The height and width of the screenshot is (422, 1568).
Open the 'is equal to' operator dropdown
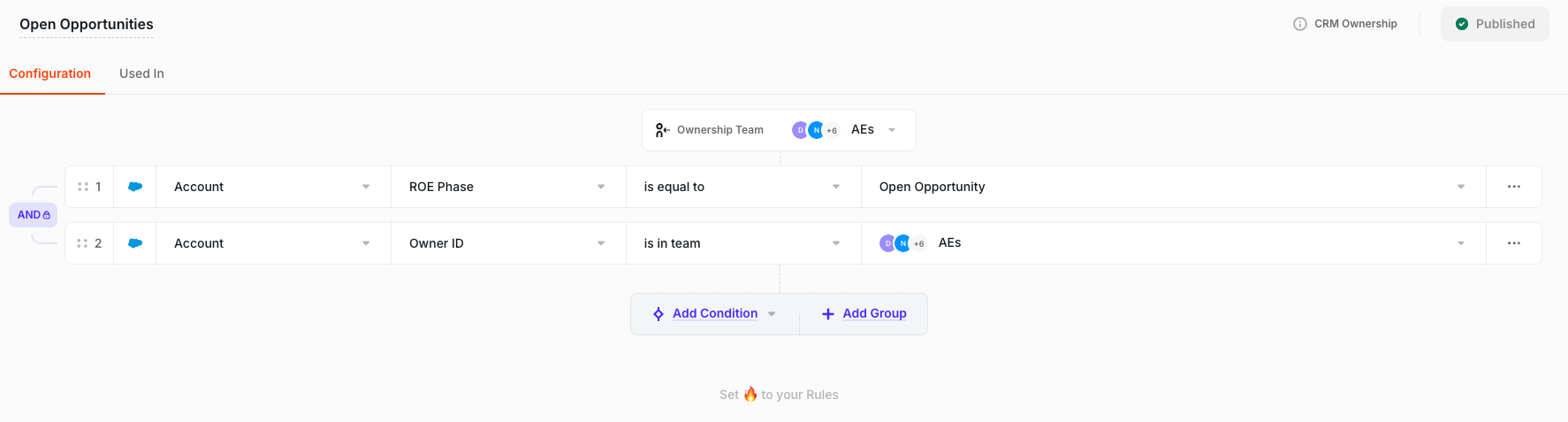pos(743,187)
